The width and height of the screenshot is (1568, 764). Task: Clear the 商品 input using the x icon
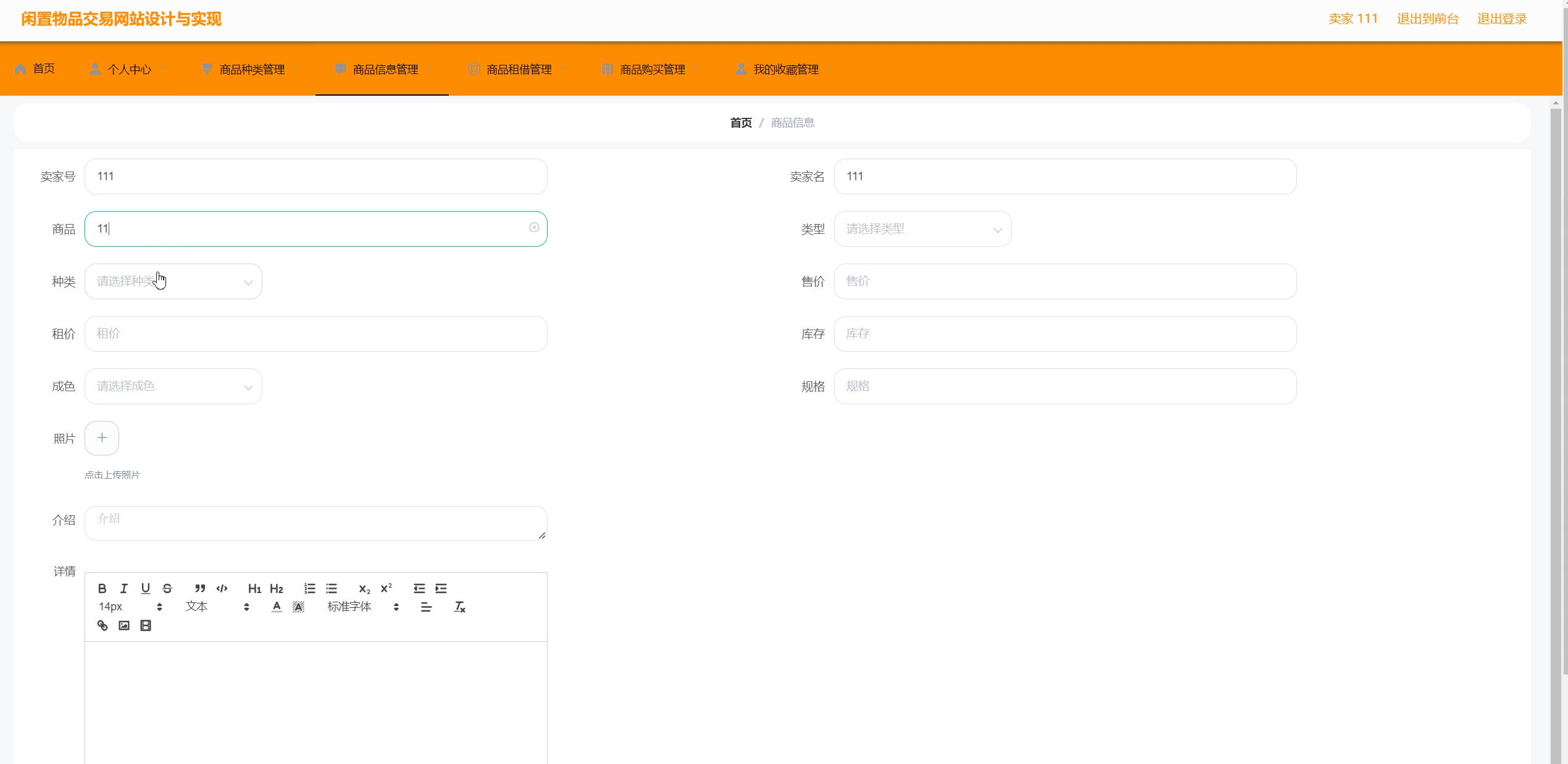coord(534,228)
